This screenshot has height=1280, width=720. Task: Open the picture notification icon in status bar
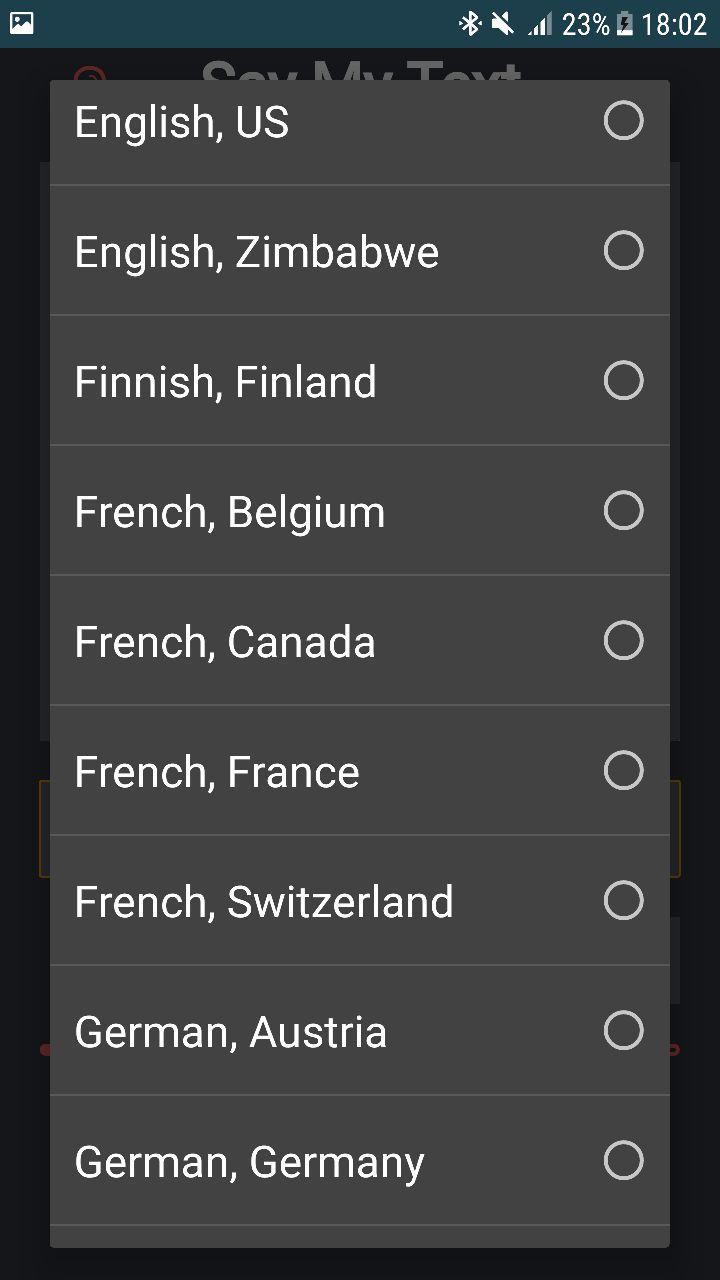point(21,23)
